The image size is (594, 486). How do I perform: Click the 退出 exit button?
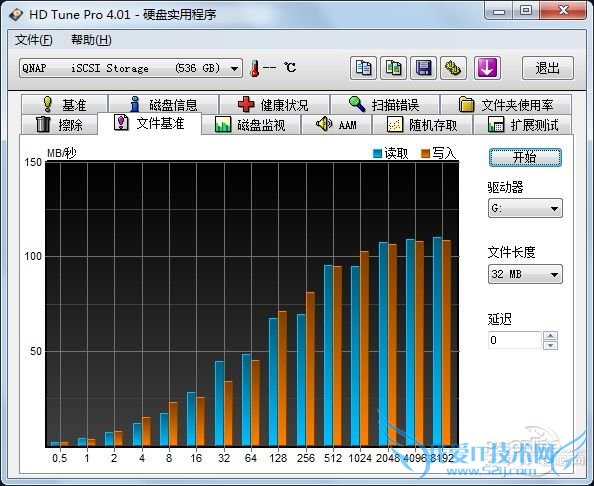[548, 68]
